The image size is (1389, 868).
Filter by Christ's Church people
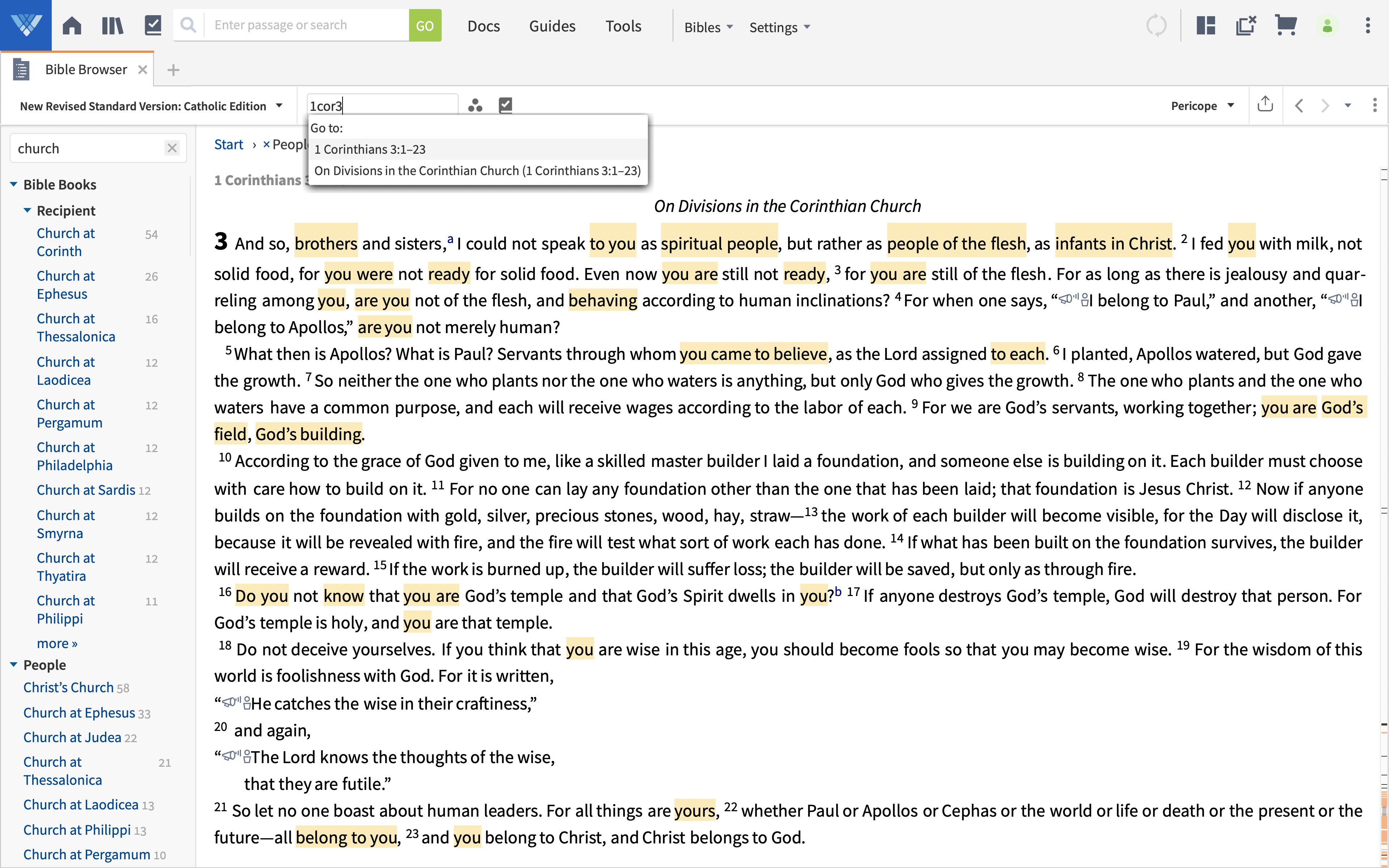coord(68,687)
